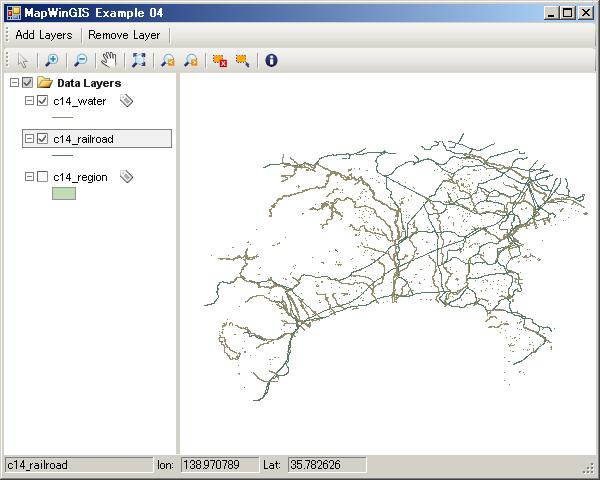Click the Zoom to Previous Extent icon
600x480 pixels.
click(x=167, y=60)
